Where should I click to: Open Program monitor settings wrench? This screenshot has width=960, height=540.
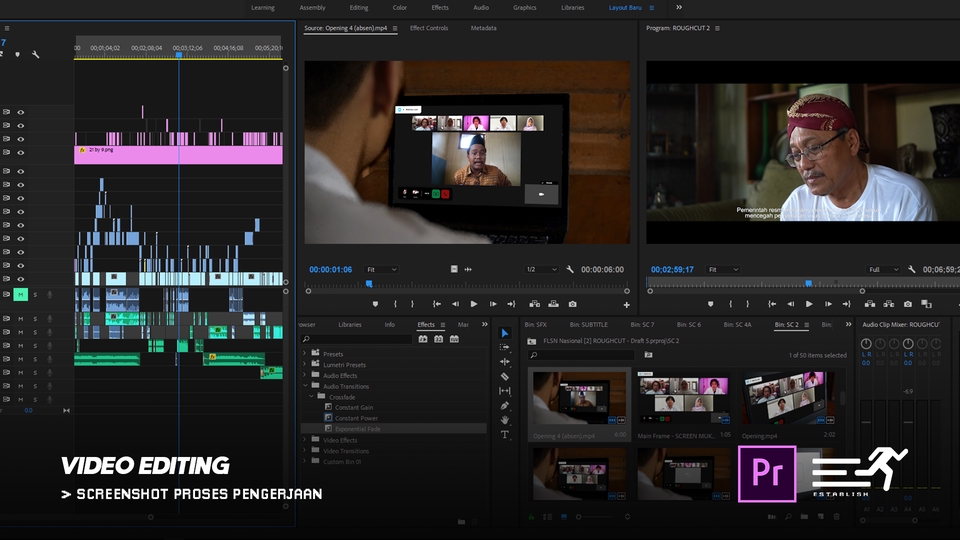tap(912, 269)
